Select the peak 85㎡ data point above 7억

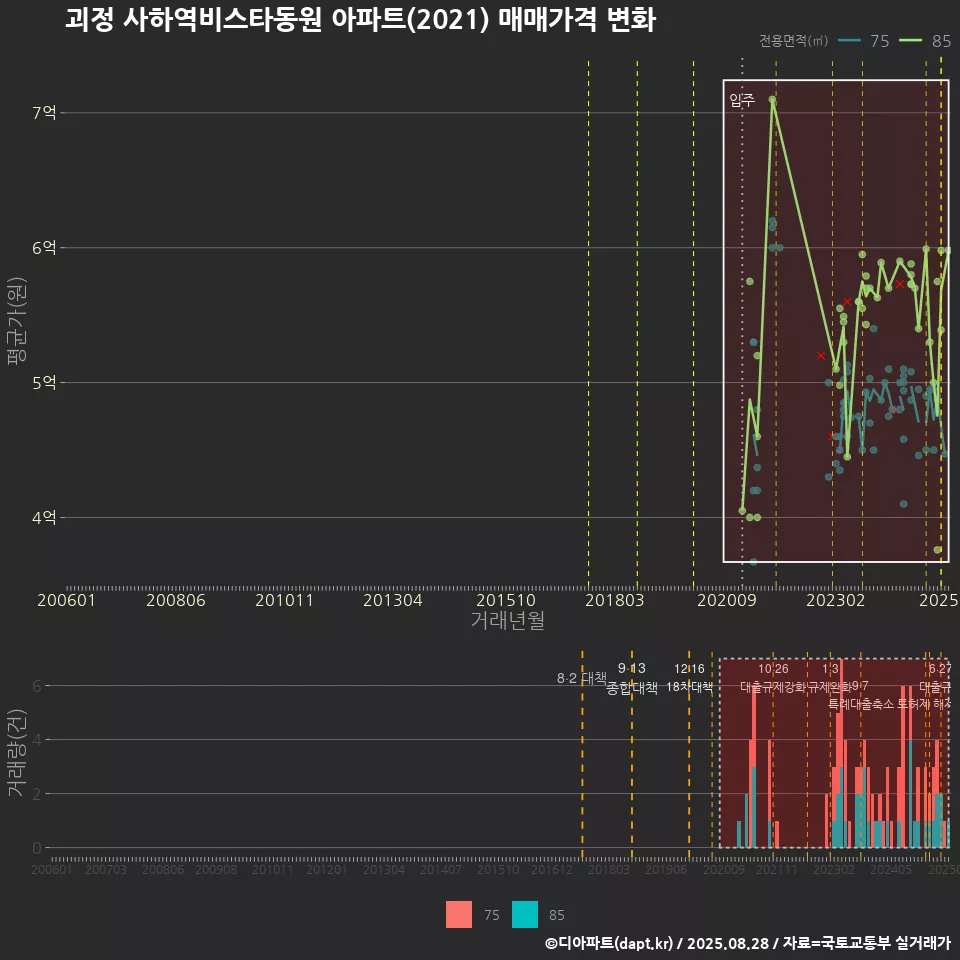coord(773,99)
